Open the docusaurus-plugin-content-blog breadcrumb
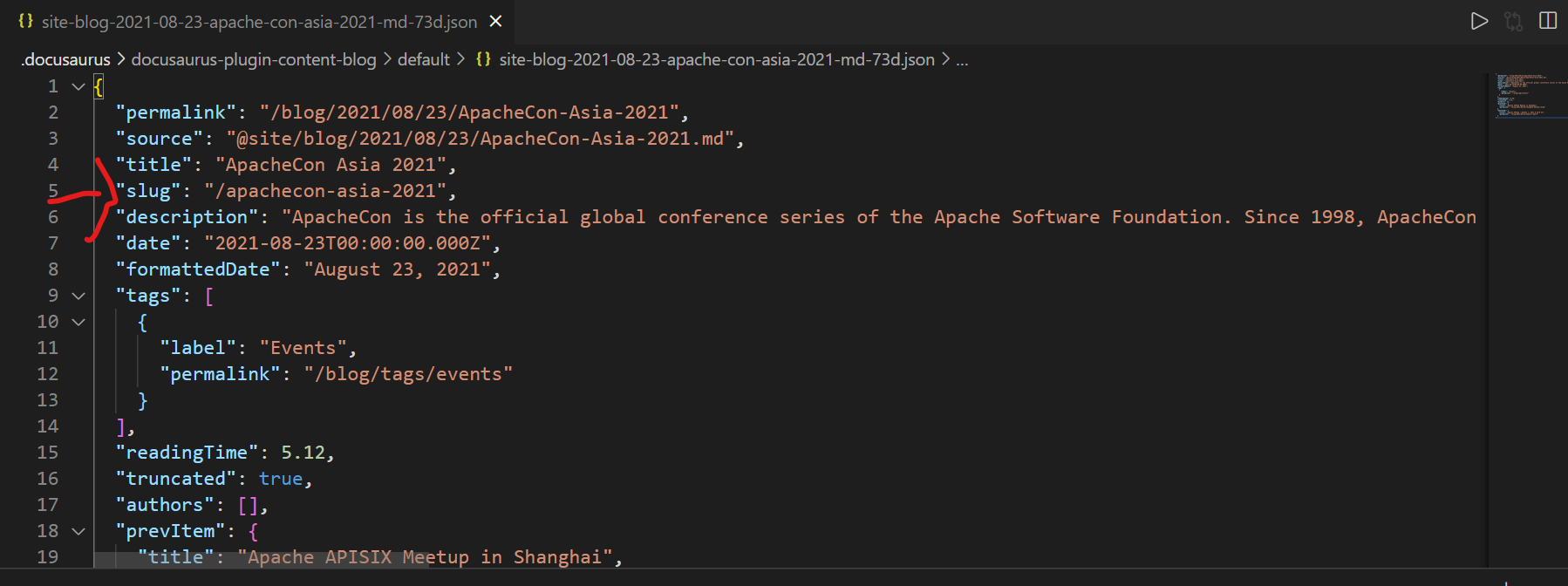The height and width of the screenshot is (586, 1568). (x=253, y=58)
